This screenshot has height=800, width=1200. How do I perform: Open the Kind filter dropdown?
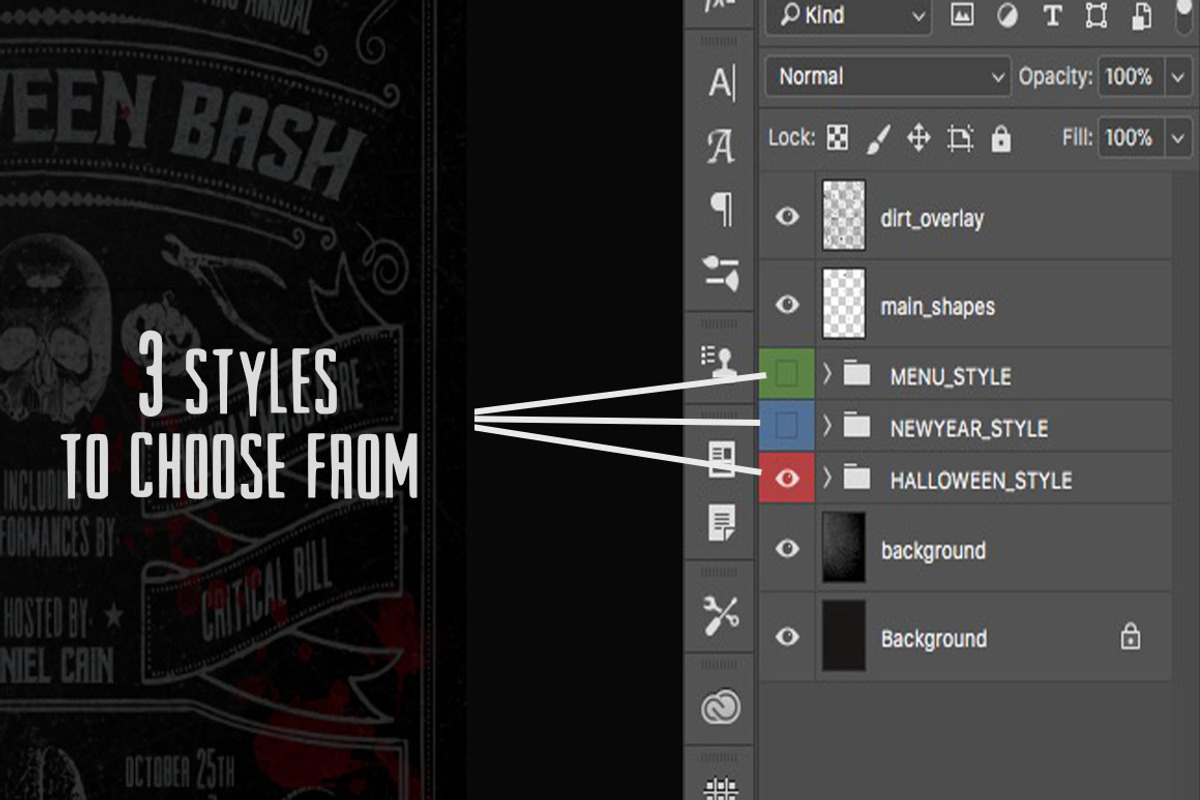coord(848,15)
